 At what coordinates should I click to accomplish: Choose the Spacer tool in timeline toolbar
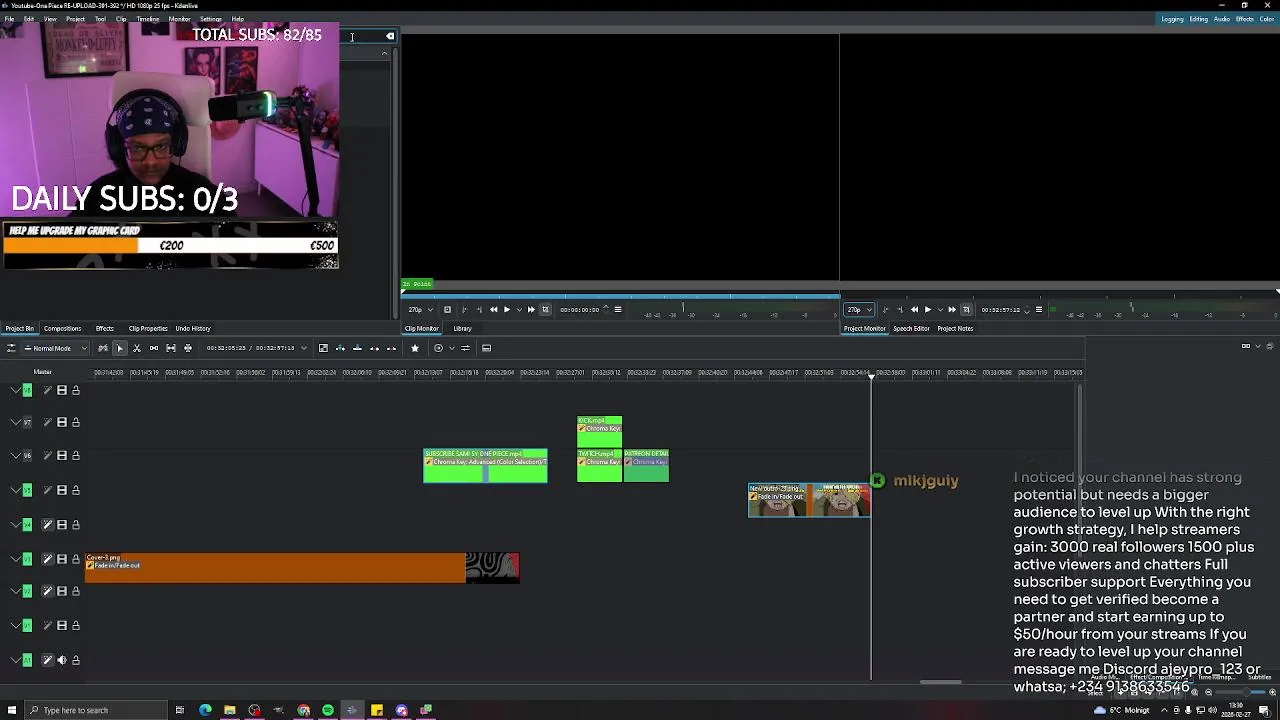coord(154,348)
